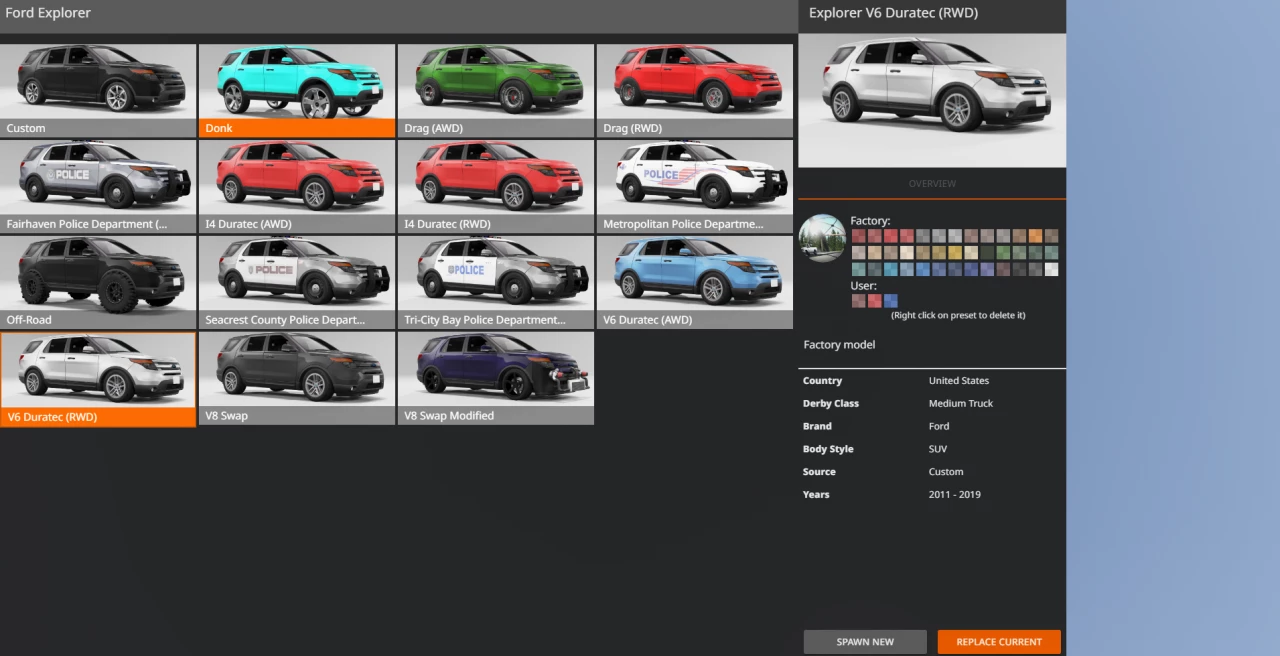The height and width of the screenshot is (656, 1280).
Task: Click the circular scenery preview image
Action: point(822,238)
